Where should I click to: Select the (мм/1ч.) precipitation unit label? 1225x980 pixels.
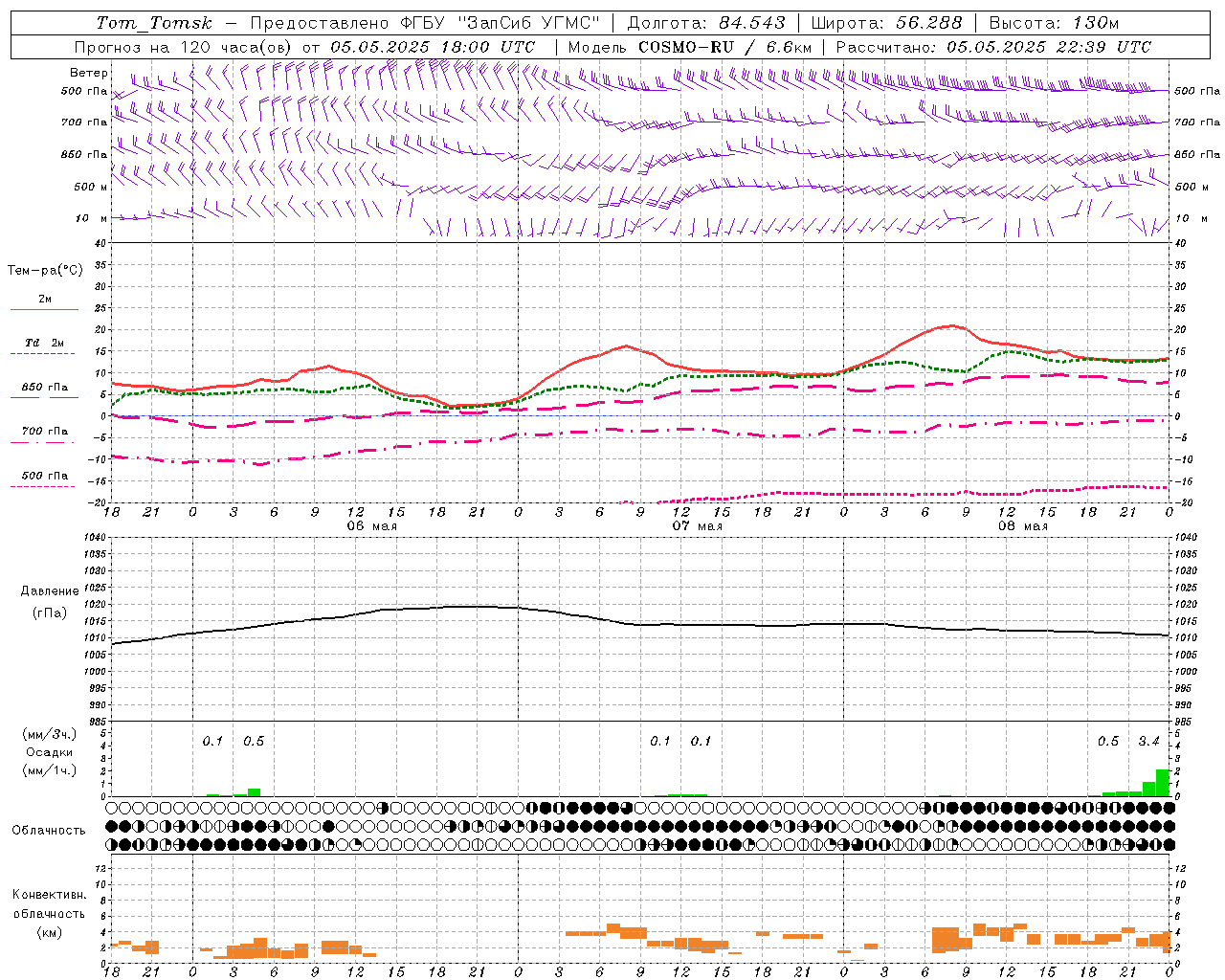[50, 770]
